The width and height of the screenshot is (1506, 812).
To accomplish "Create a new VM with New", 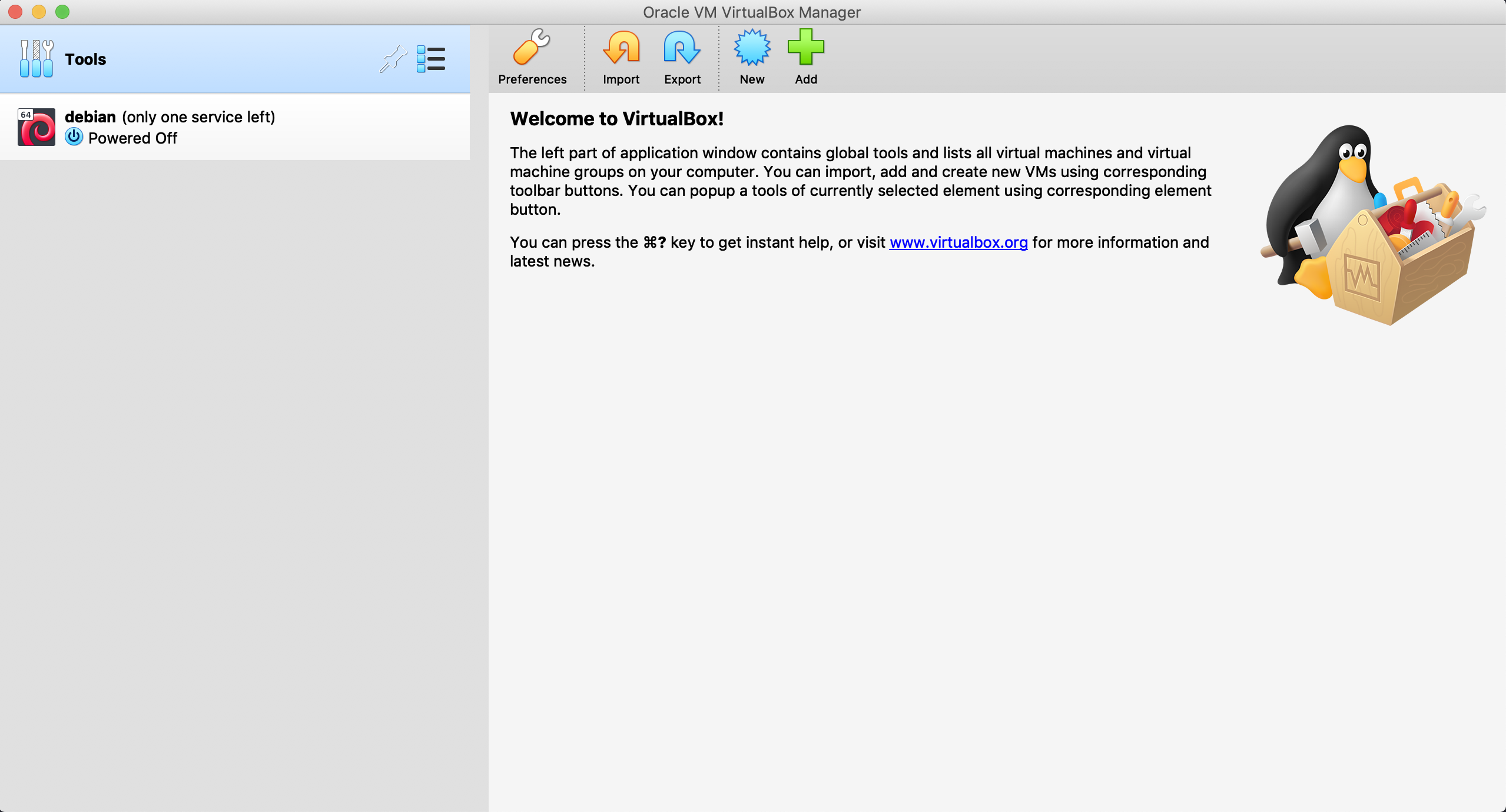I will coord(752,48).
